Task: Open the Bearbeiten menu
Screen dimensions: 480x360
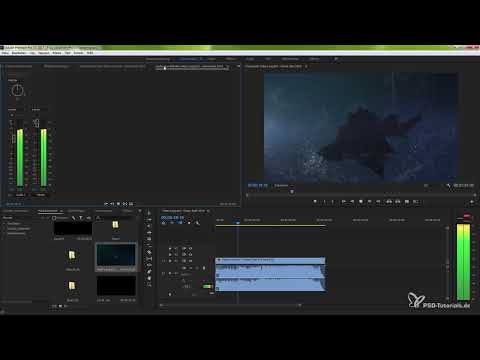Action: click(x=19, y=53)
